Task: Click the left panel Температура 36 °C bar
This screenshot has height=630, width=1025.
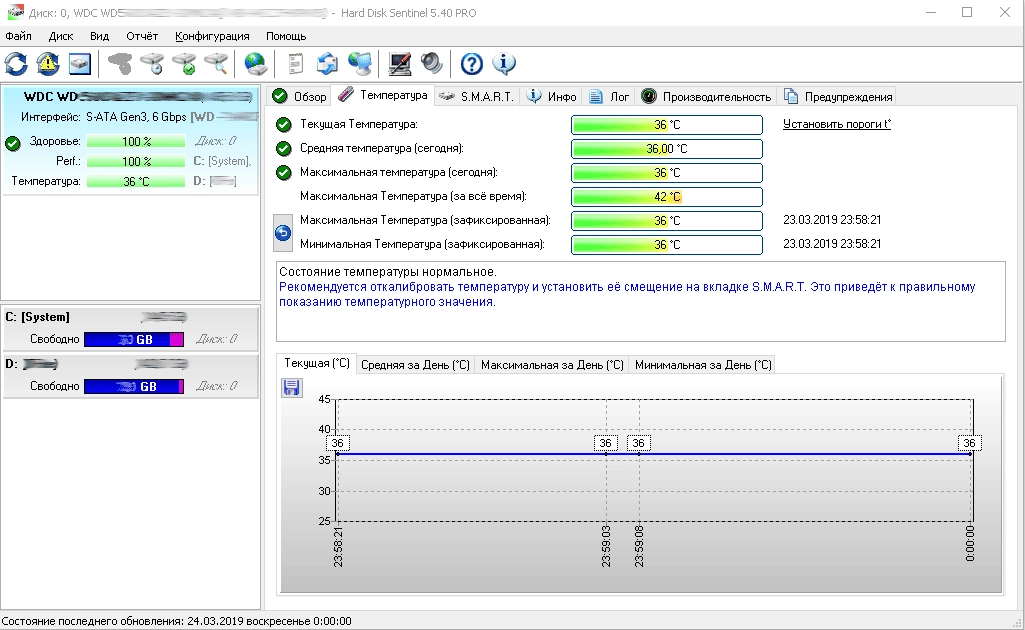Action: (136, 181)
